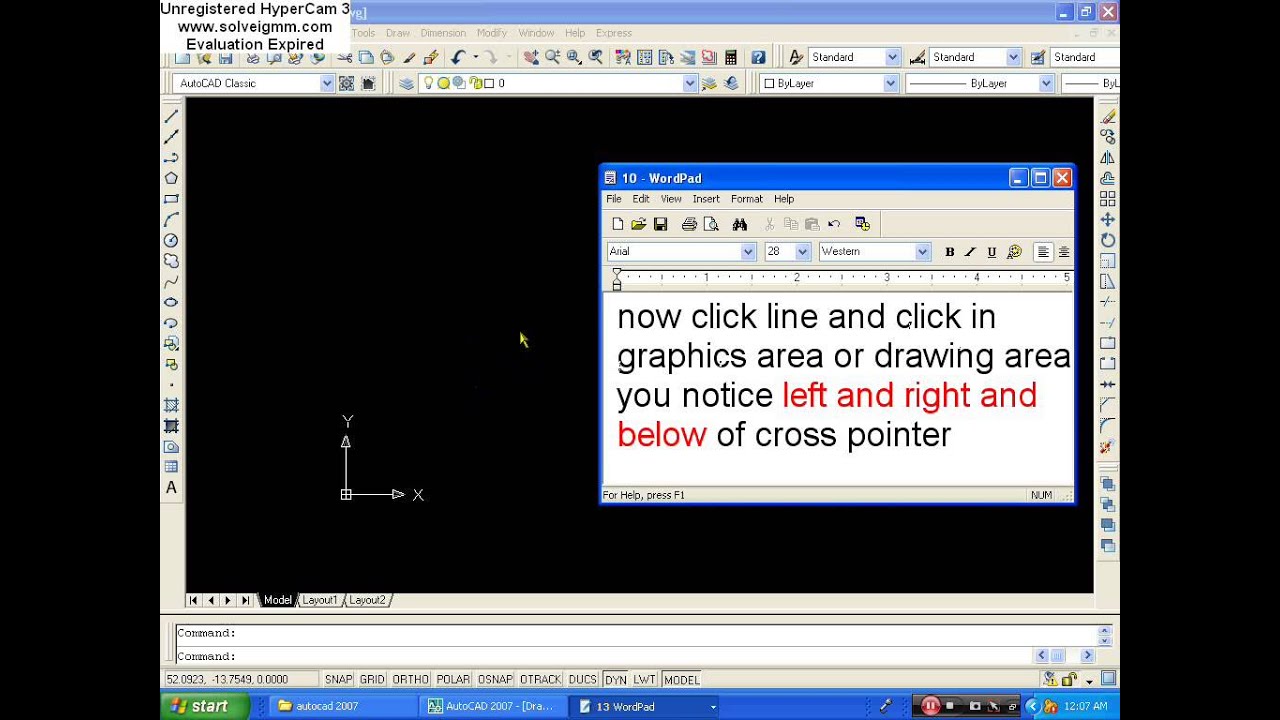Expand the layer list dropdown showing 0
This screenshot has height=720, width=1280.
(x=689, y=83)
